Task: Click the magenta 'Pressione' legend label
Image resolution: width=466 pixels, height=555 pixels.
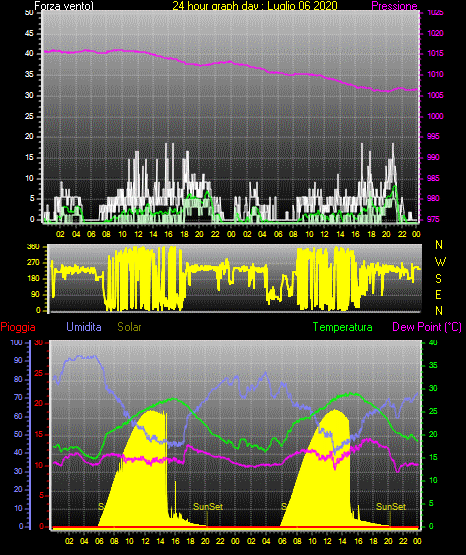Action: (394, 6)
